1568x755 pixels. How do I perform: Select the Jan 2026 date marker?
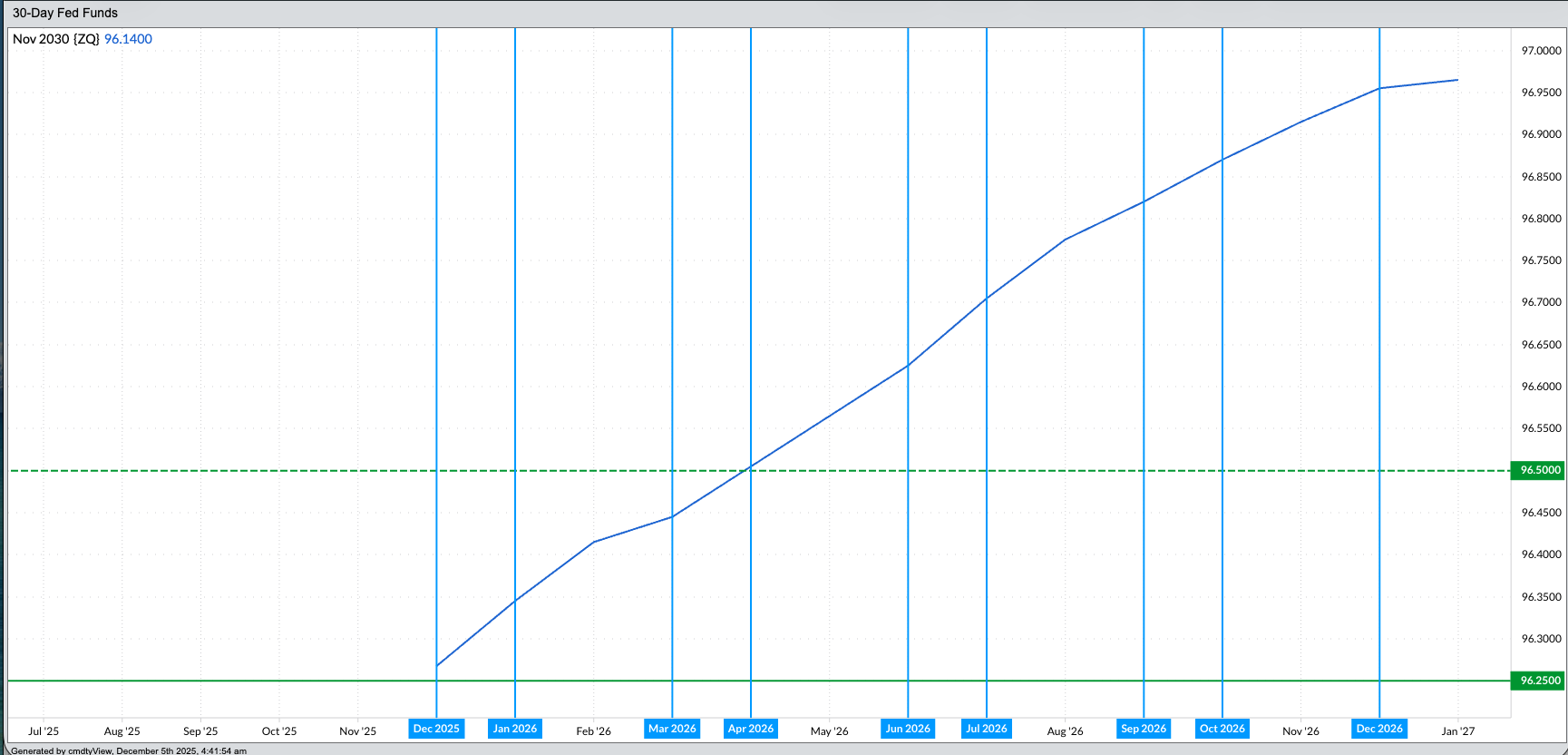pyautogui.click(x=514, y=729)
